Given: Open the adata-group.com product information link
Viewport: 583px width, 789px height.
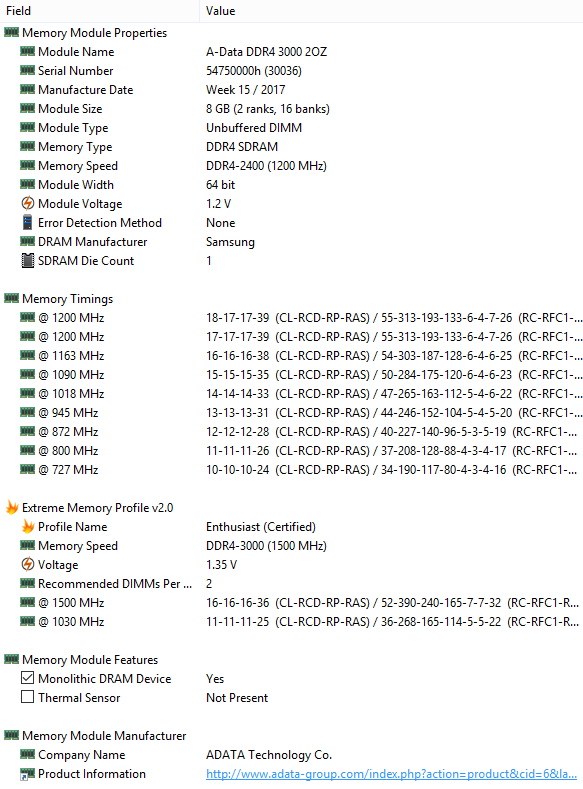Looking at the screenshot, I should tap(391, 774).
